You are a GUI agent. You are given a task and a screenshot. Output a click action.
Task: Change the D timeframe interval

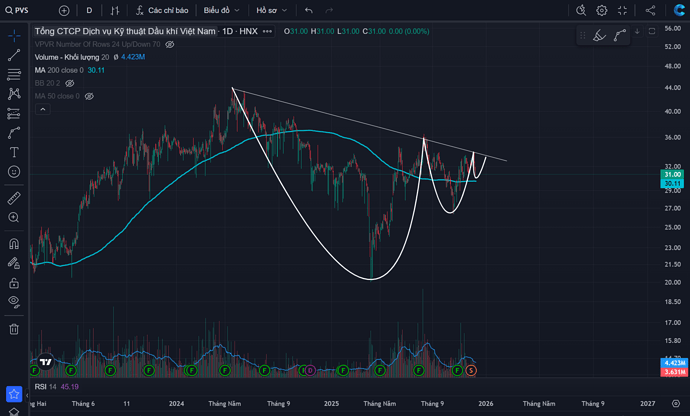(89, 10)
